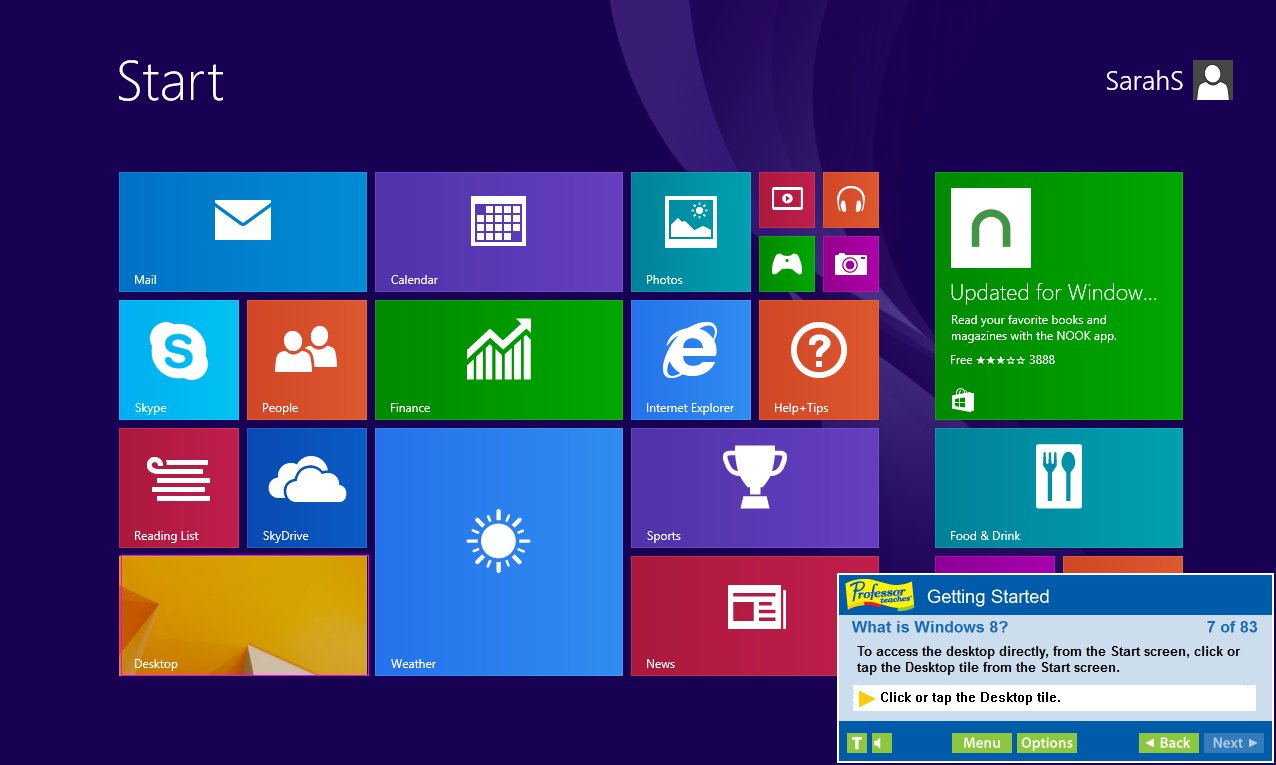Open the Mail app tile

click(242, 231)
